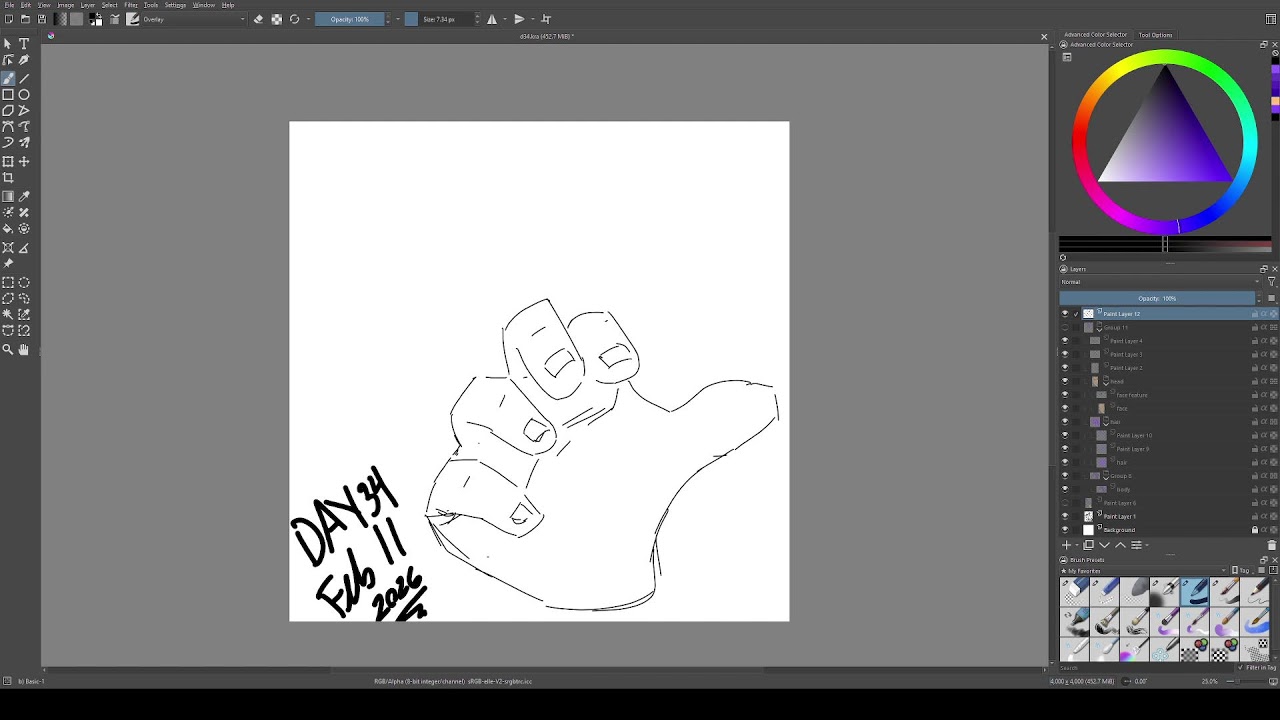Select the Rectangular Selection tool
Image resolution: width=1280 pixels, height=720 pixels.
point(8,282)
